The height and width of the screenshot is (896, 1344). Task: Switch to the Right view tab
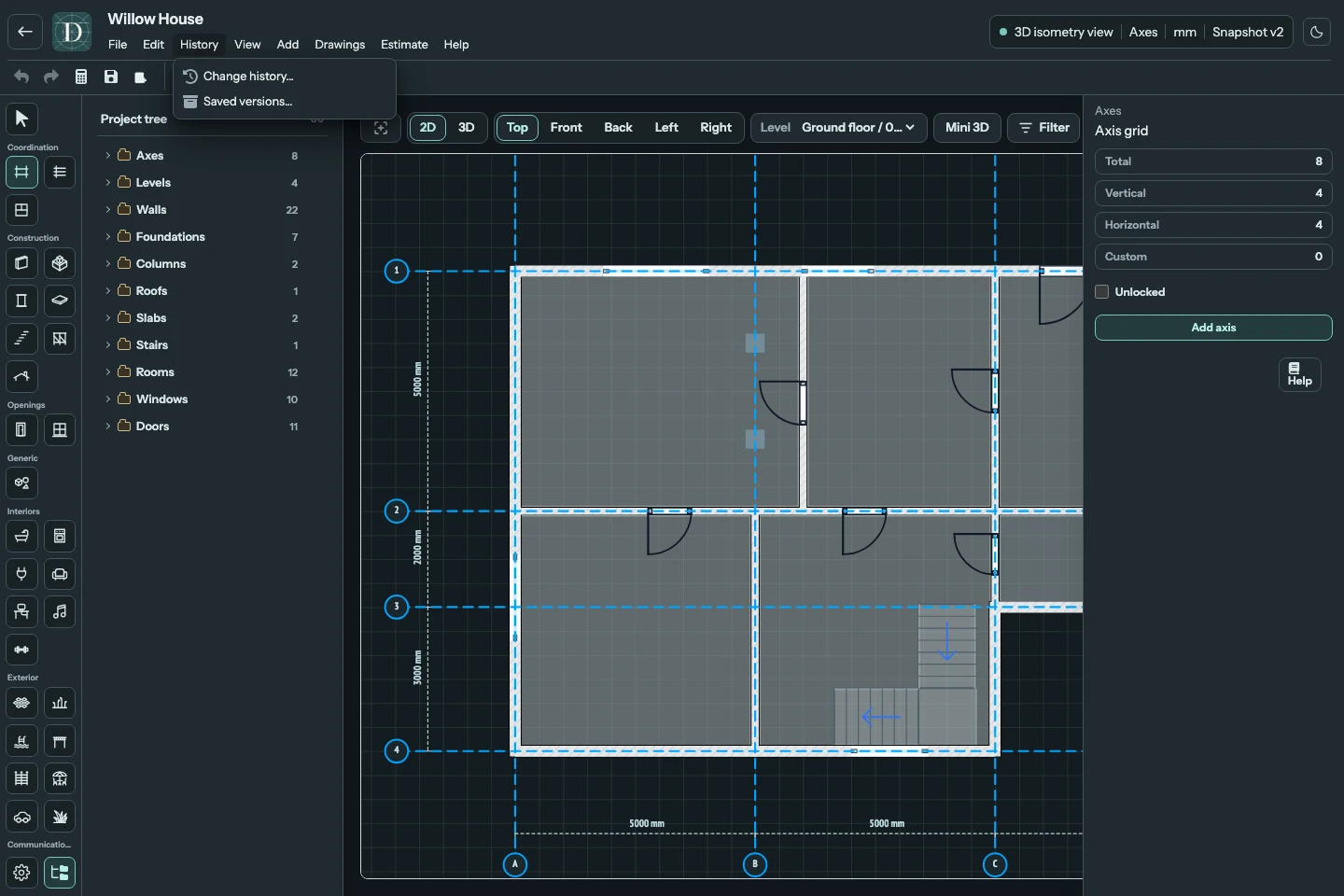tap(716, 128)
